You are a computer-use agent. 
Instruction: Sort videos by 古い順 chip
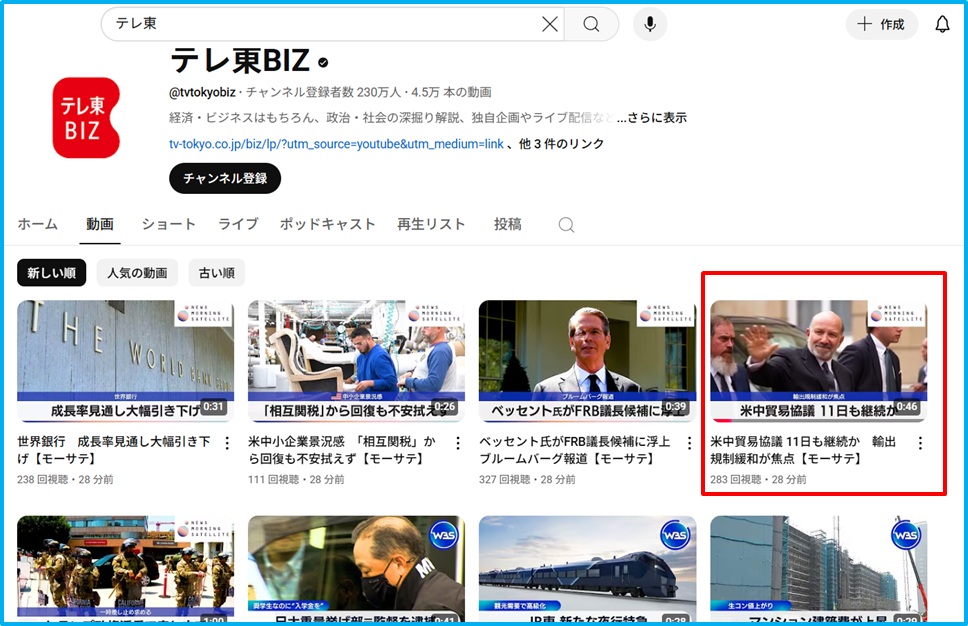[217, 273]
